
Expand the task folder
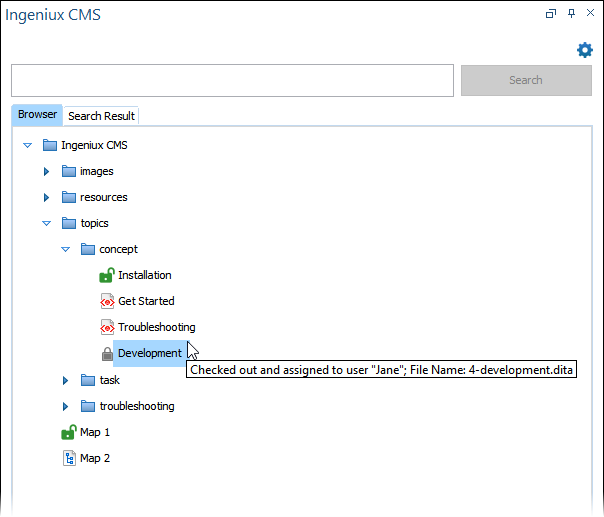pyautogui.click(x=65, y=381)
